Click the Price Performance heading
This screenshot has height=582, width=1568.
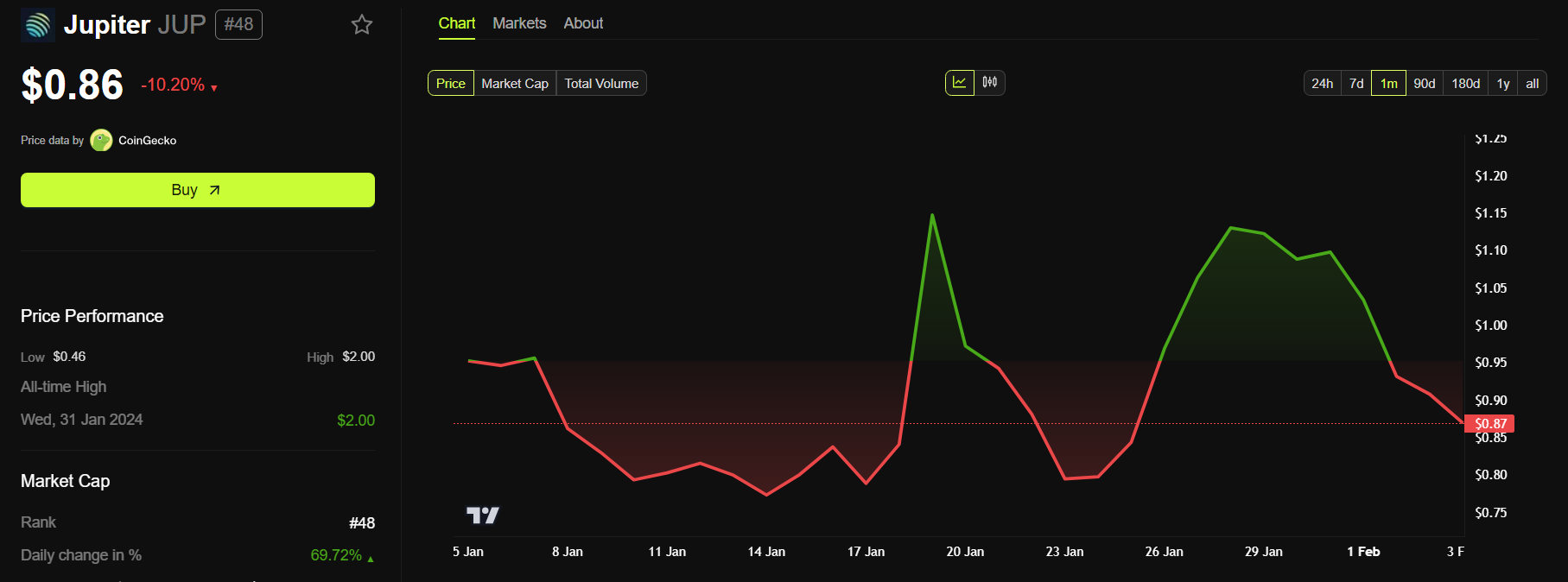click(92, 316)
